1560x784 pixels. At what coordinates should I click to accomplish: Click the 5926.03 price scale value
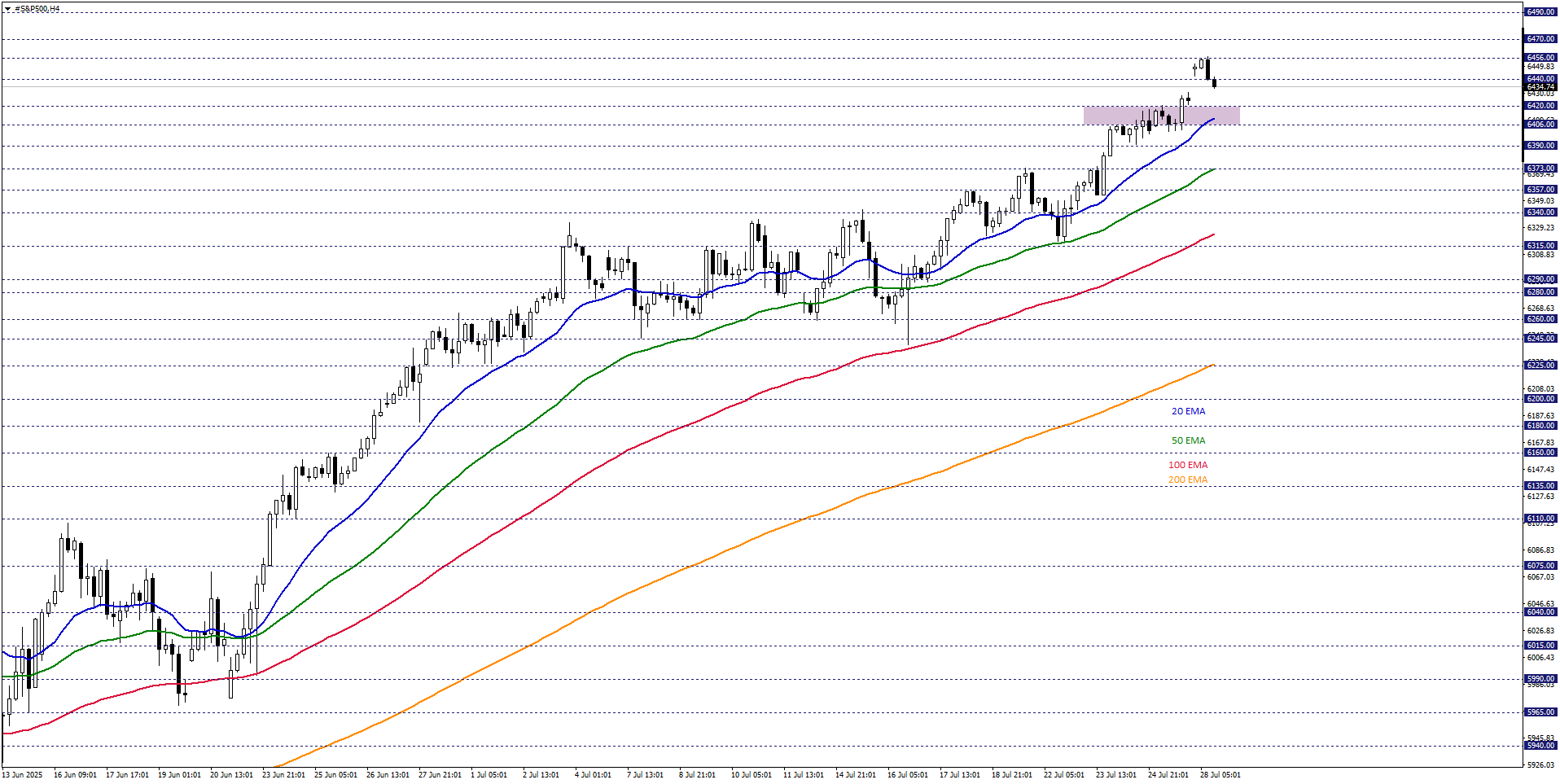pyautogui.click(x=1540, y=765)
